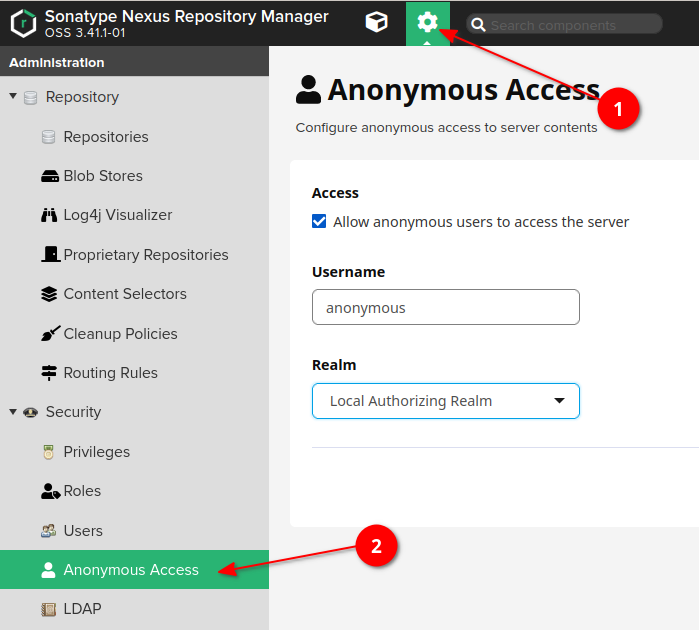Click the Roles user-tag icon

tap(50, 491)
